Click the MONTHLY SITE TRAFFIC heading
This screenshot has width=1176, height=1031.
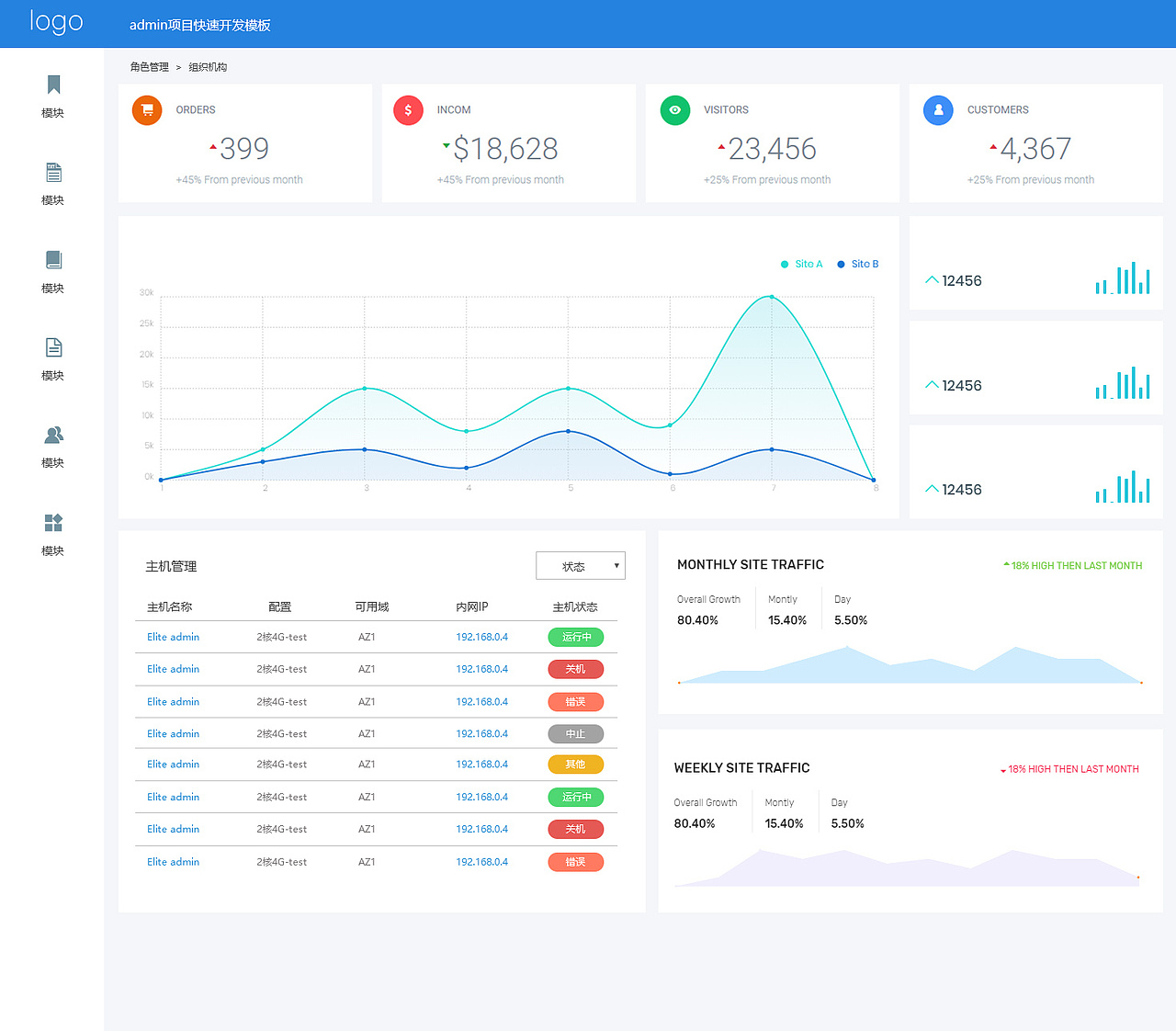pos(751,565)
